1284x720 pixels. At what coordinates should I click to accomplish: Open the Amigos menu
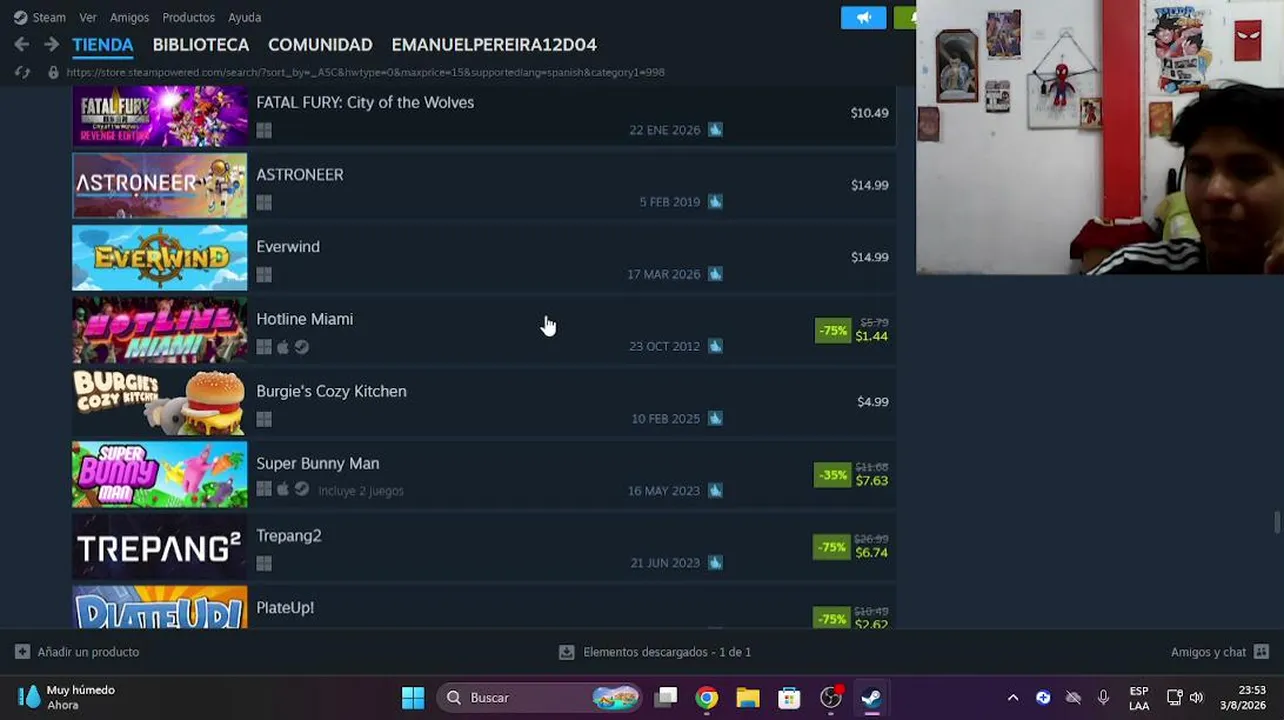129,17
